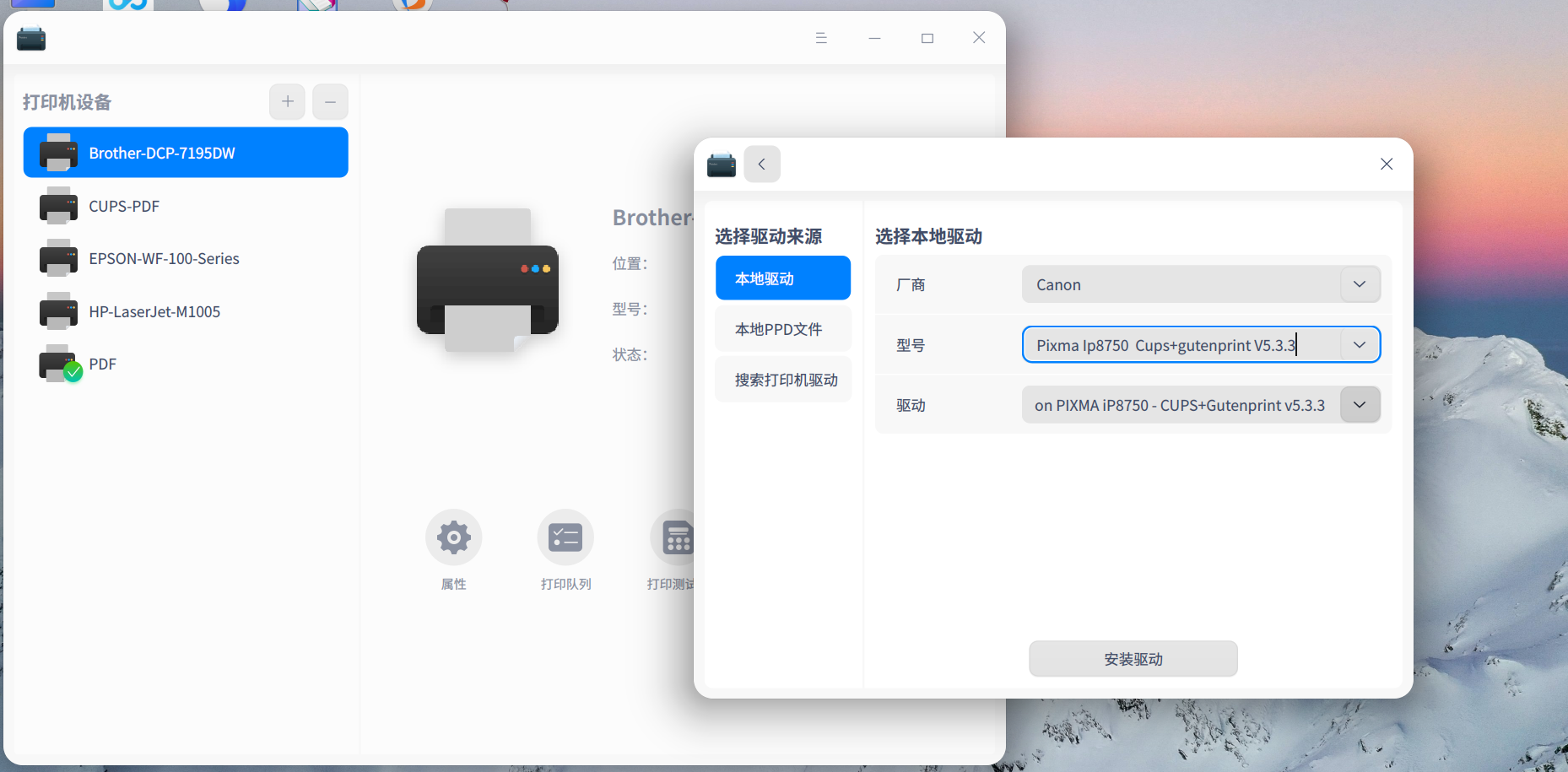Open the 打印队列 print queue
This screenshot has width=1568, height=772.
(565, 537)
